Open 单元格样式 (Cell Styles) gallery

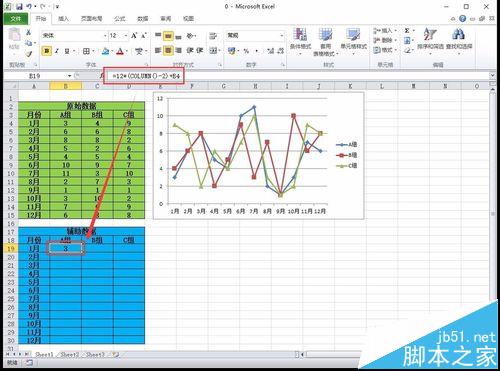click(x=353, y=41)
